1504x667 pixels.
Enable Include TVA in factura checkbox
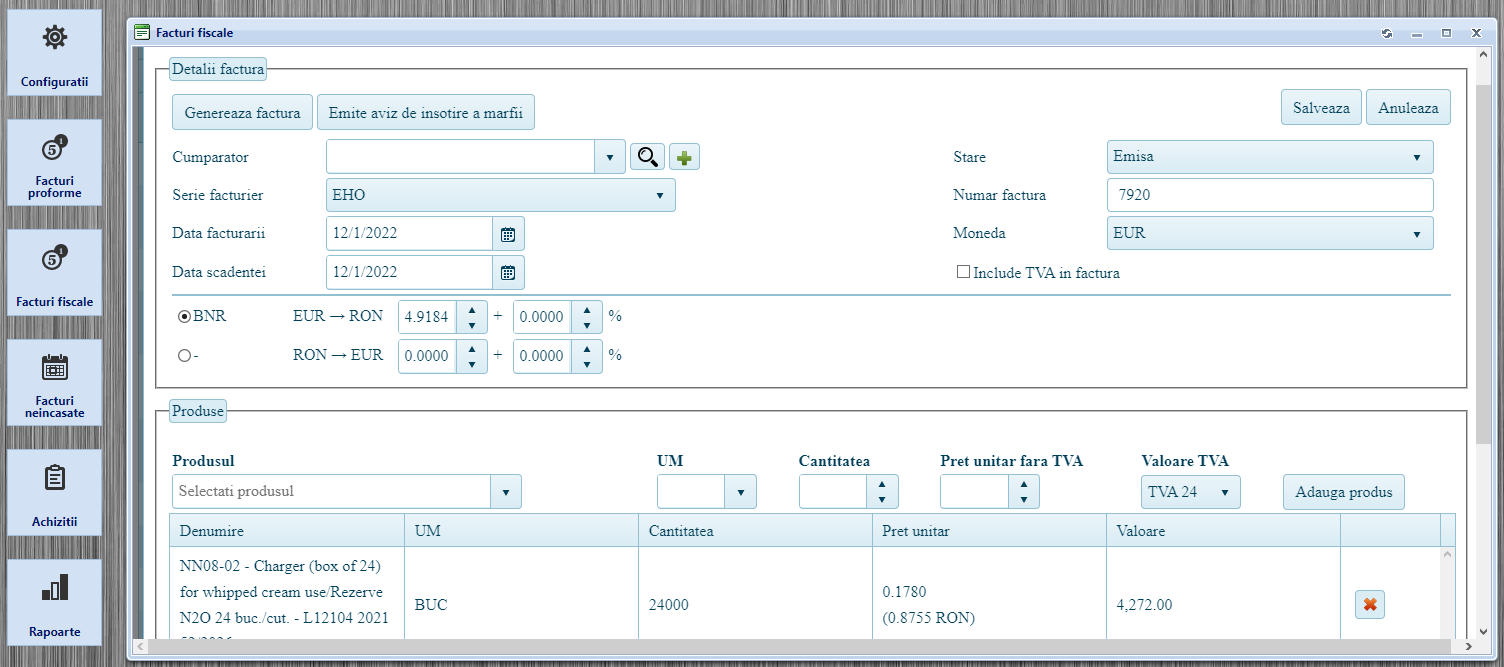tap(964, 272)
